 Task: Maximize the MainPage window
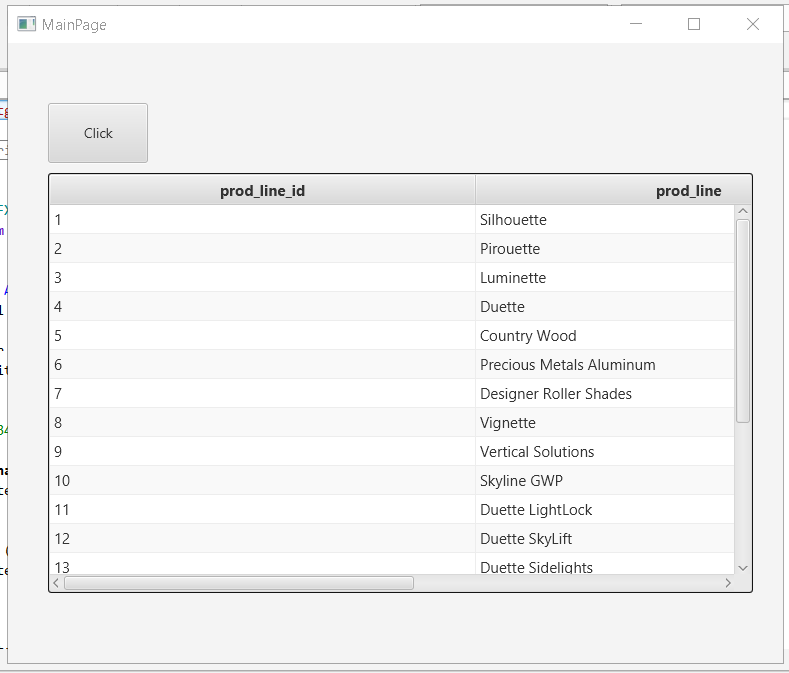click(694, 24)
